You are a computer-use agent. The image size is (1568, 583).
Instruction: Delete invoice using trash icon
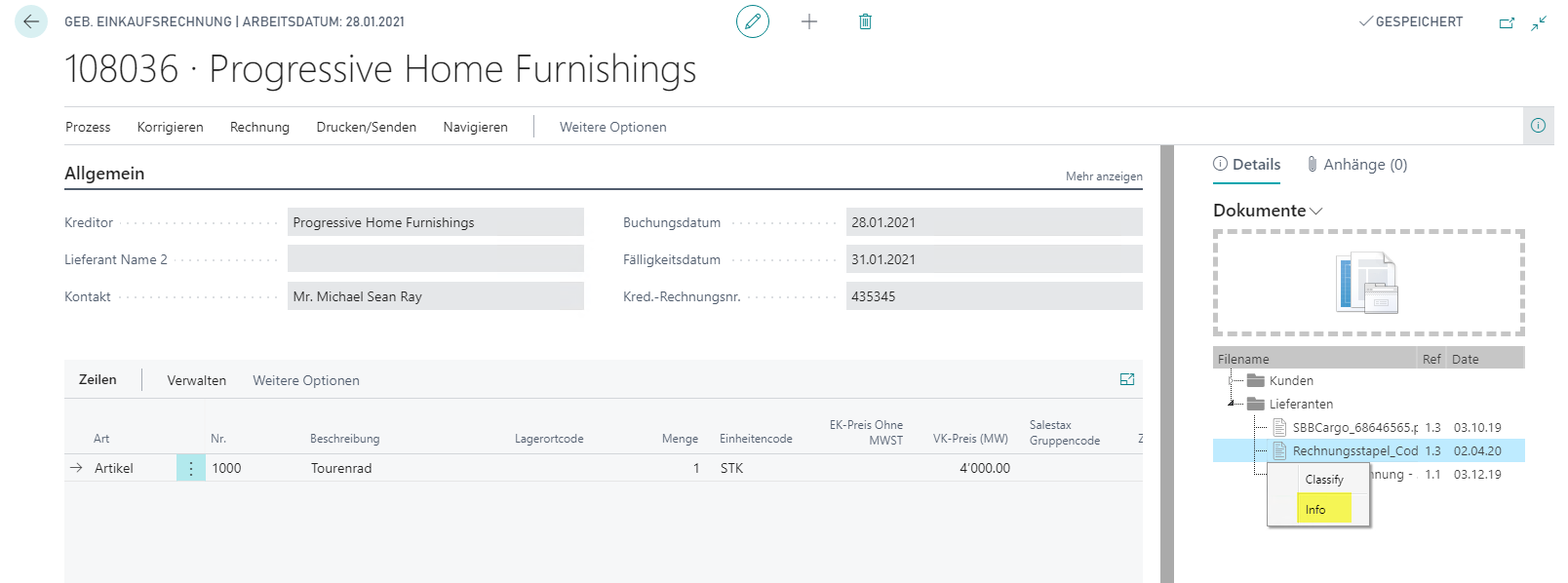pos(865,21)
